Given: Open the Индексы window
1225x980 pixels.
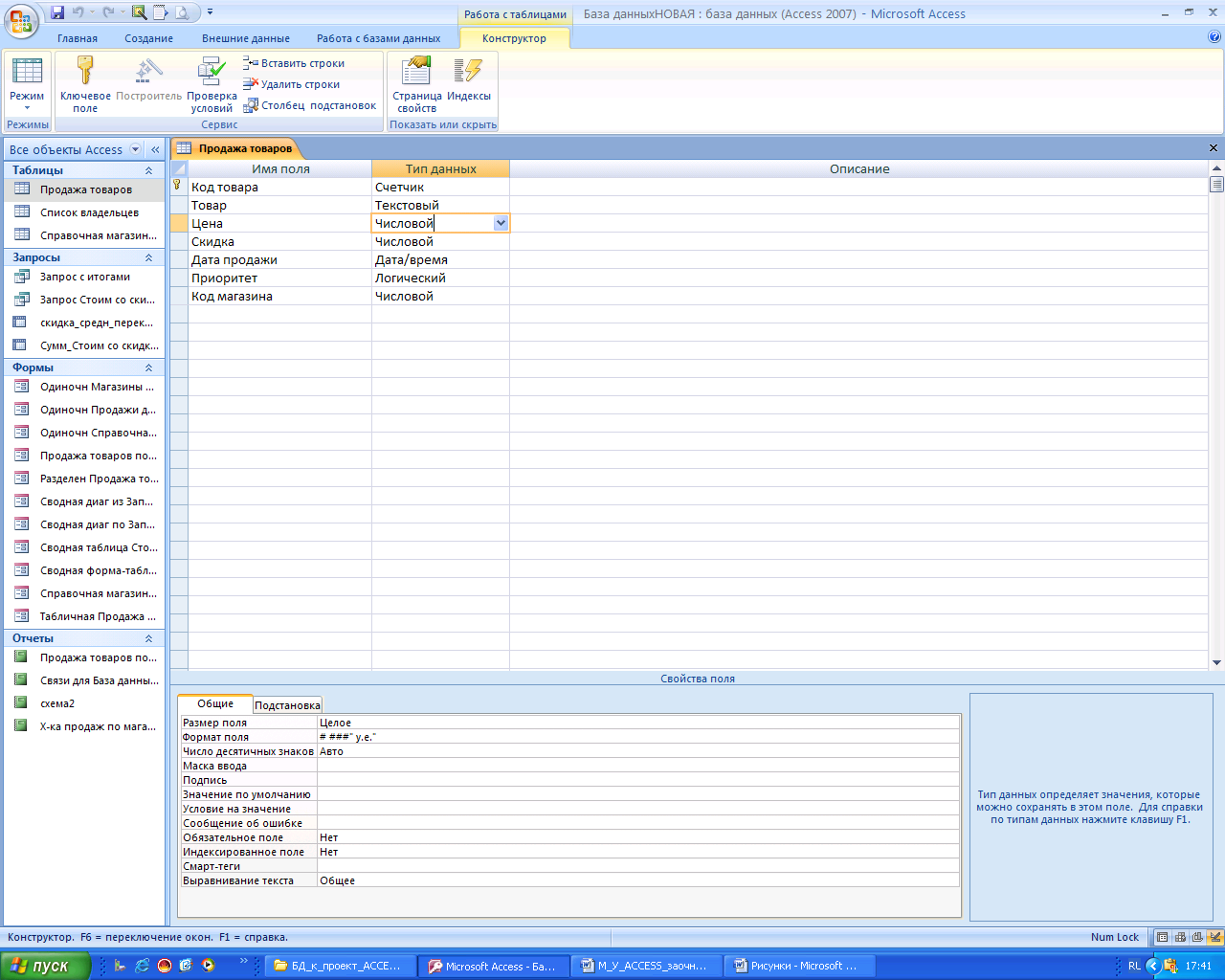Looking at the screenshot, I should coord(468,78).
